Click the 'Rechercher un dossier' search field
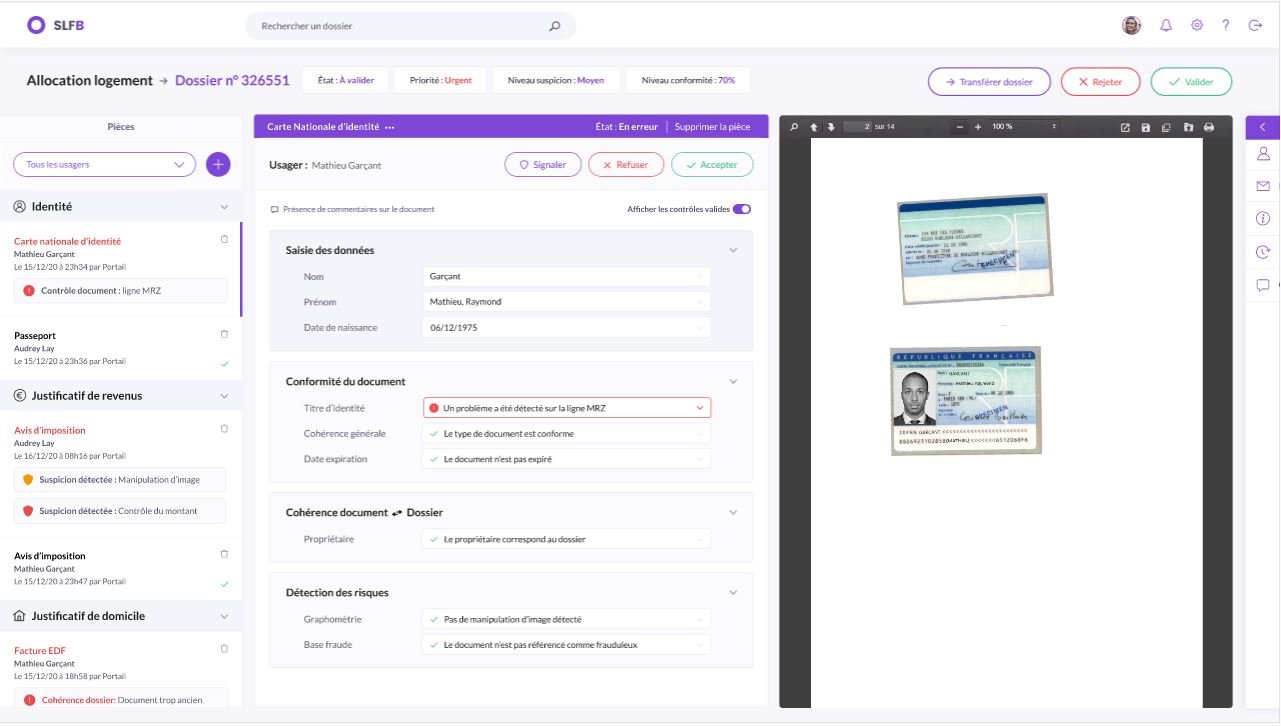 [x=400, y=26]
